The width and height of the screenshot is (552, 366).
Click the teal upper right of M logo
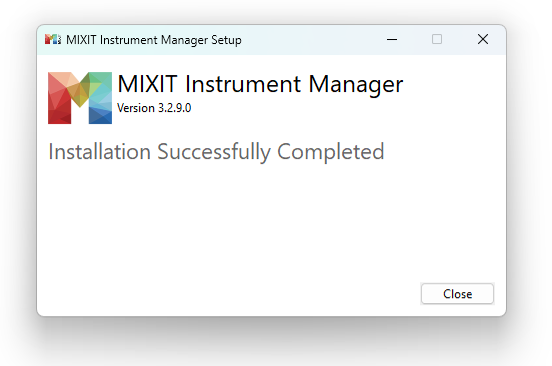click(102, 83)
